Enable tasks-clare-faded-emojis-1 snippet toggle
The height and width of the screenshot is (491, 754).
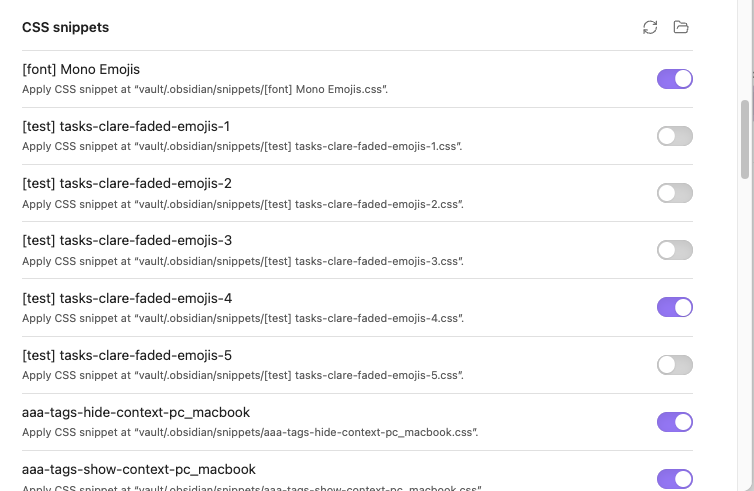point(675,136)
